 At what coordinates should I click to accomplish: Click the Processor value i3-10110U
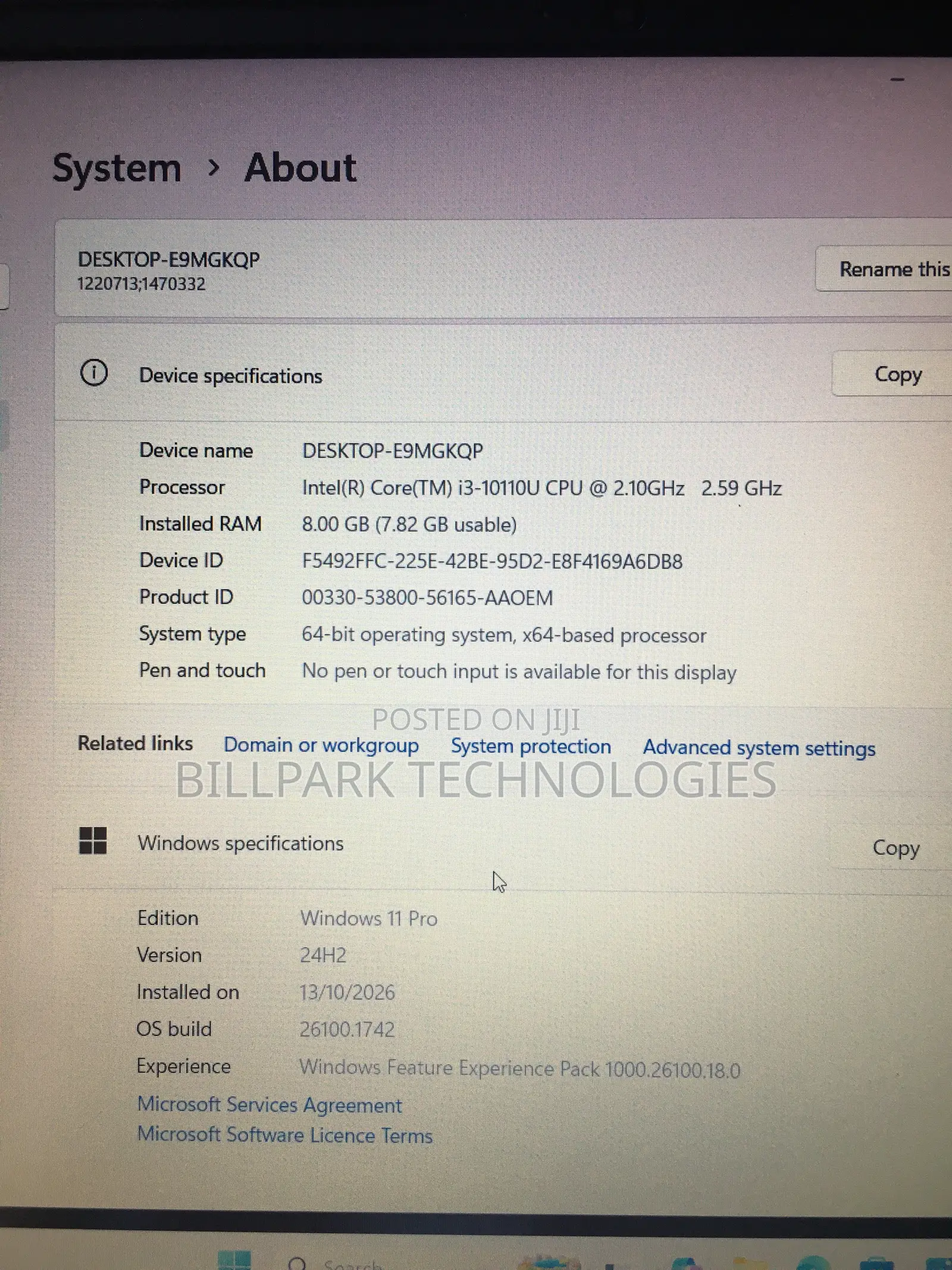coord(542,488)
